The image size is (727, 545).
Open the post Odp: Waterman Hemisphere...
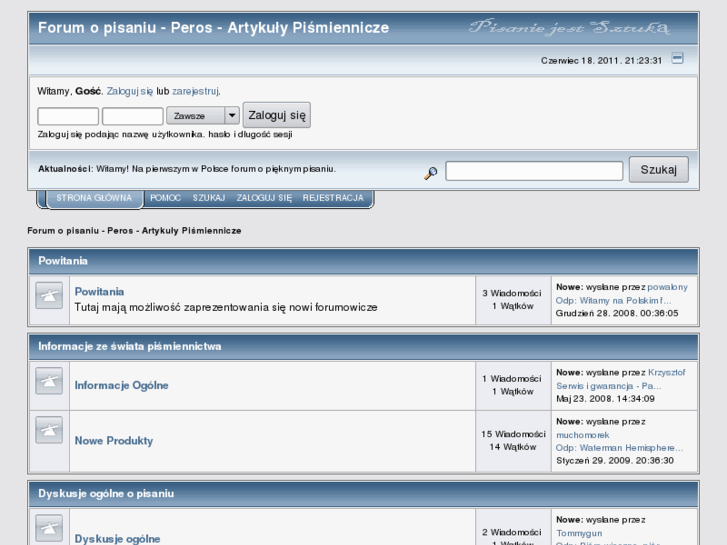619,448
